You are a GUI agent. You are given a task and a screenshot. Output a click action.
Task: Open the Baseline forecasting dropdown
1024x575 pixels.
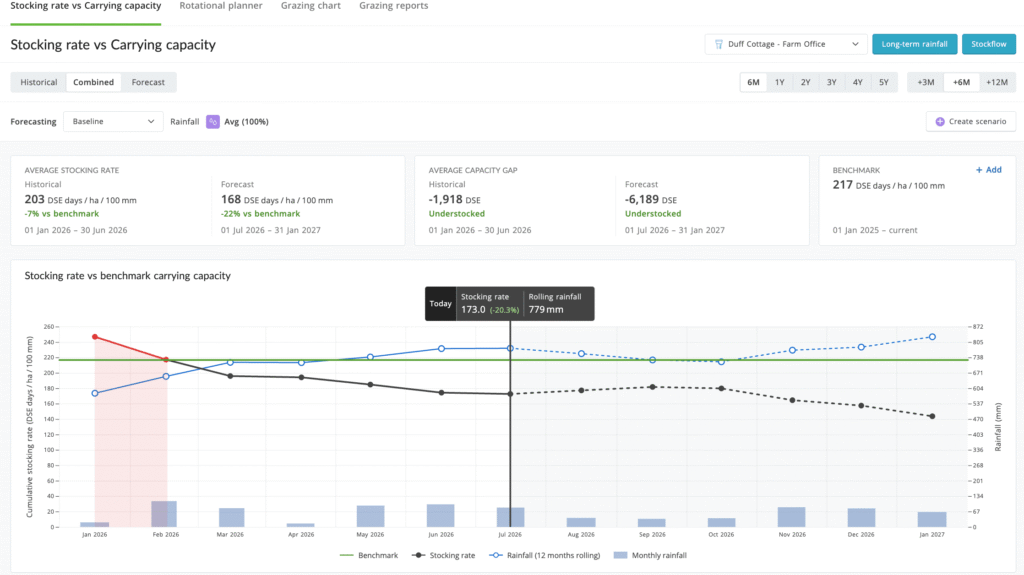pyautogui.click(x=113, y=122)
